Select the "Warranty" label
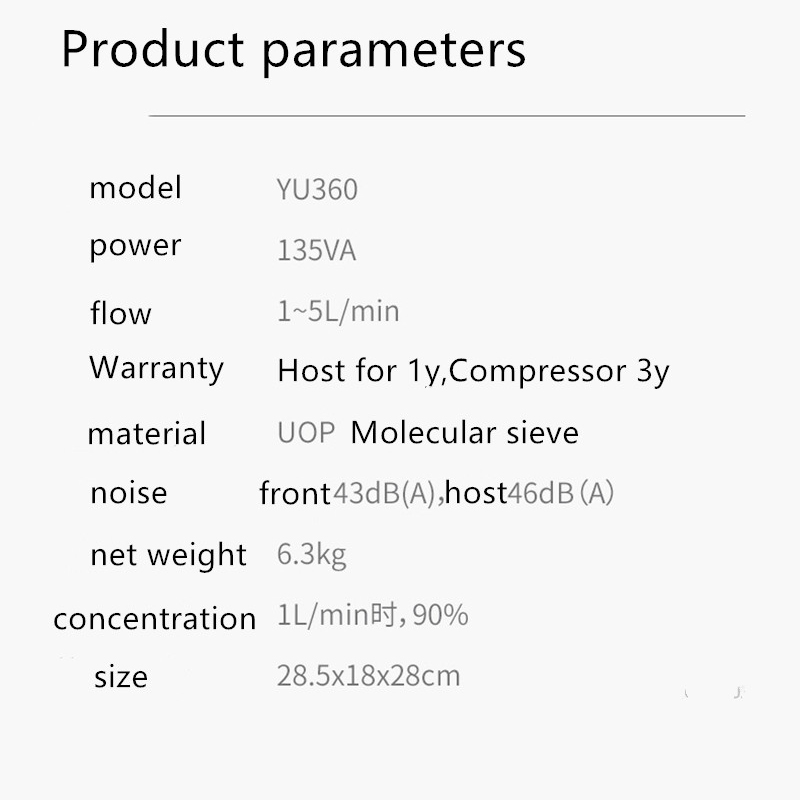This screenshot has width=800, height=800. (x=156, y=368)
